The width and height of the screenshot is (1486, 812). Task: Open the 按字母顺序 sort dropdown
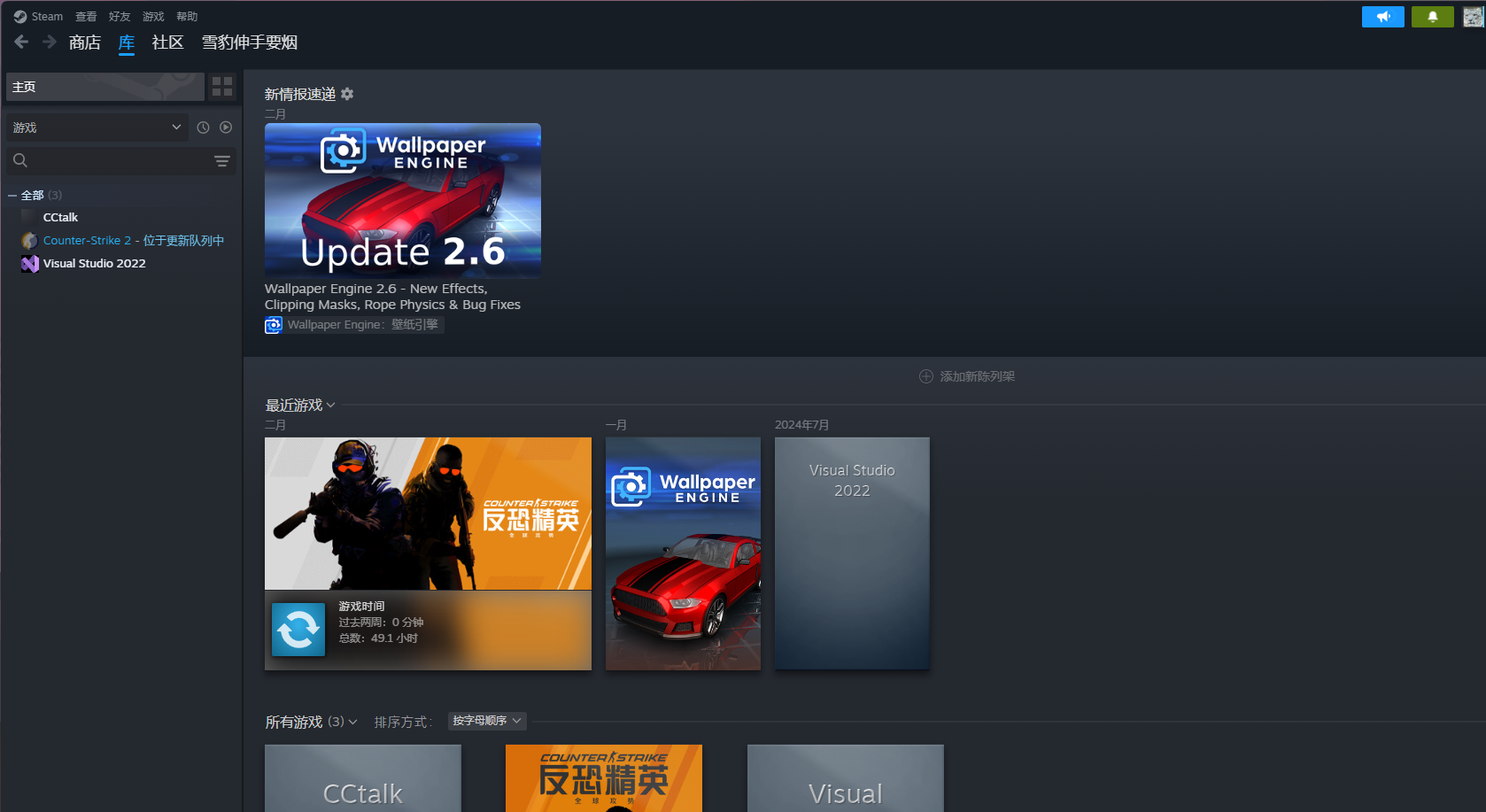(x=487, y=721)
